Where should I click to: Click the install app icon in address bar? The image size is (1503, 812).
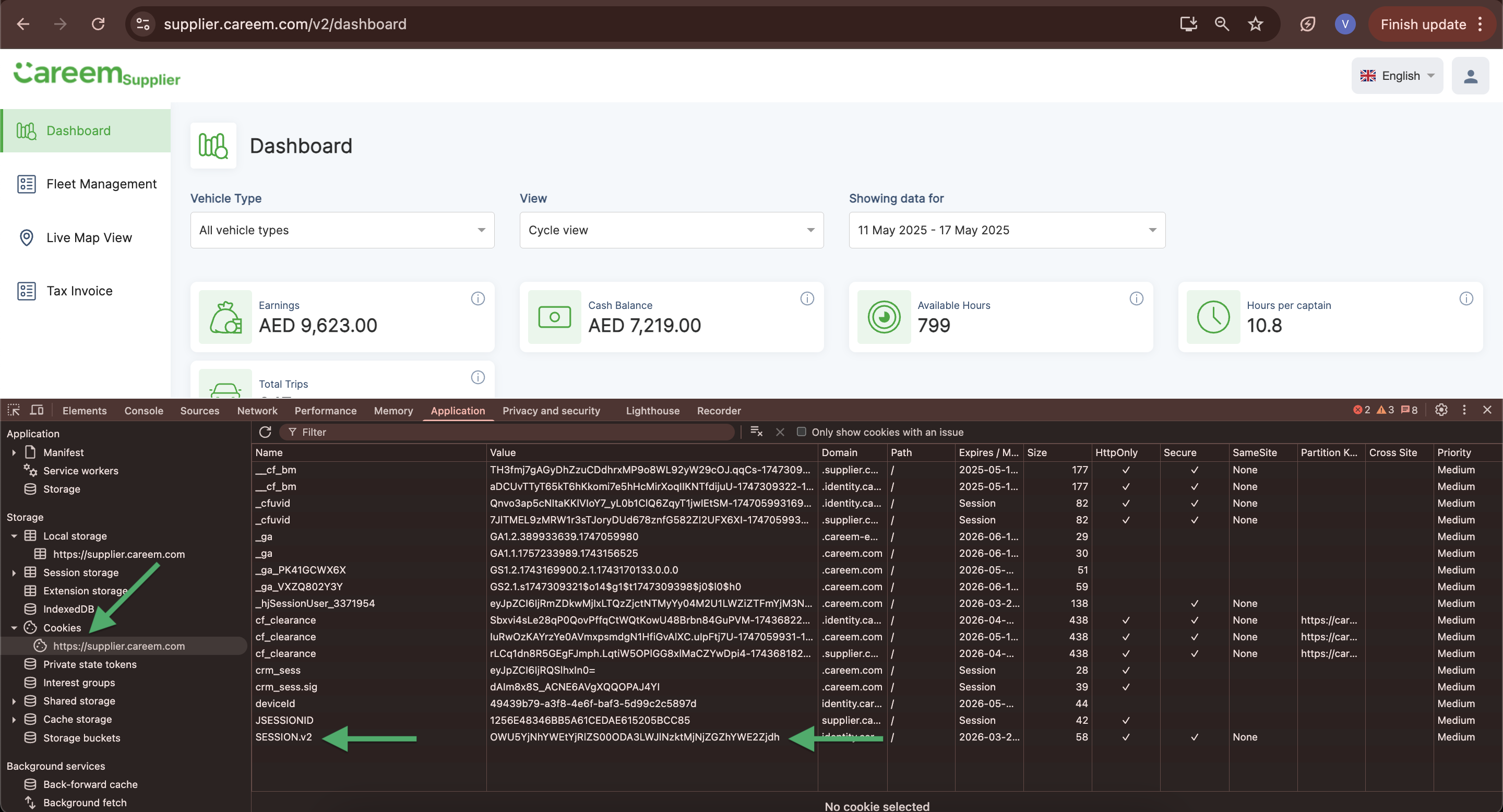point(1188,24)
